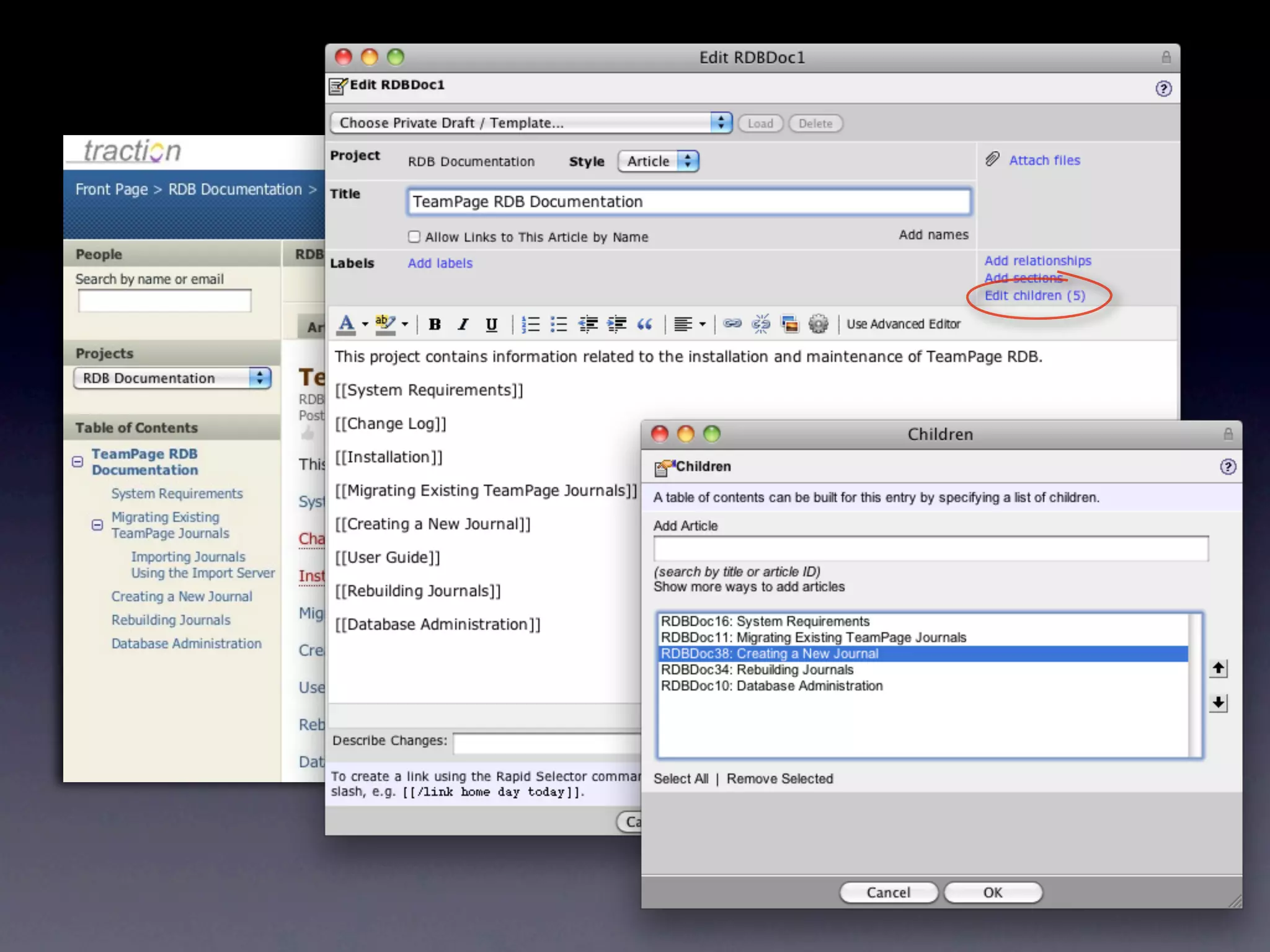Insert a numbered list
Viewport: 1270px width, 952px height.
point(530,324)
